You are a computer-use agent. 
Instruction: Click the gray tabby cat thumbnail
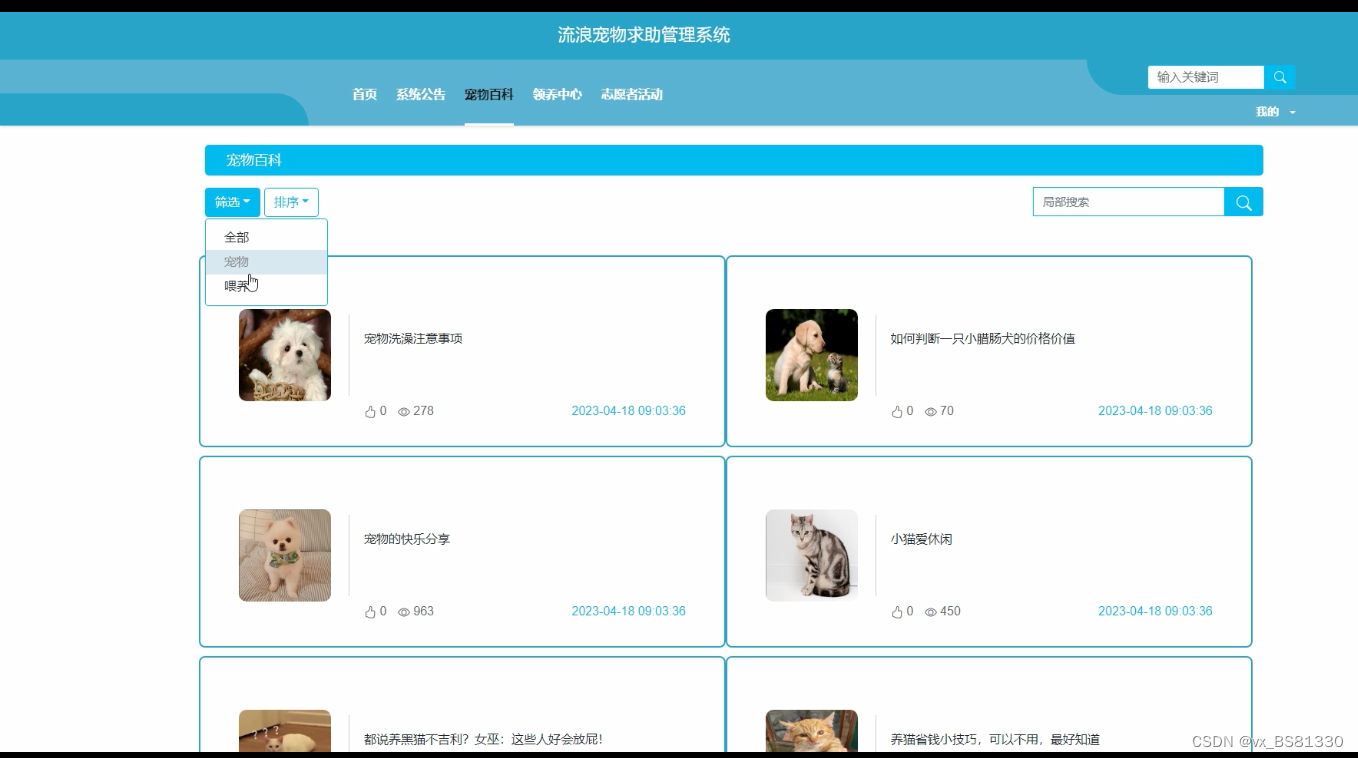[x=812, y=555]
